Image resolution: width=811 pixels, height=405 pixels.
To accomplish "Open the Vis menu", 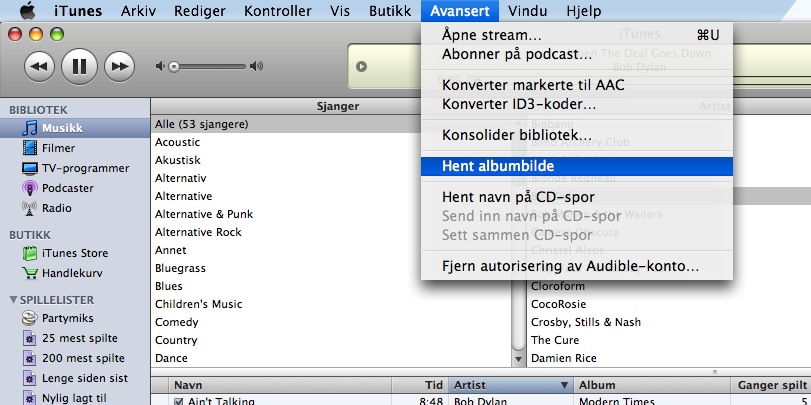I will coord(340,11).
